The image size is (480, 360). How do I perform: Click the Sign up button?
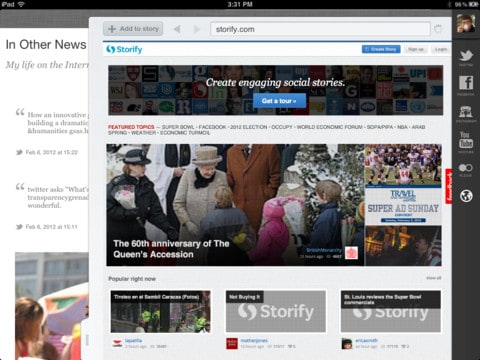(x=416, y=49)
